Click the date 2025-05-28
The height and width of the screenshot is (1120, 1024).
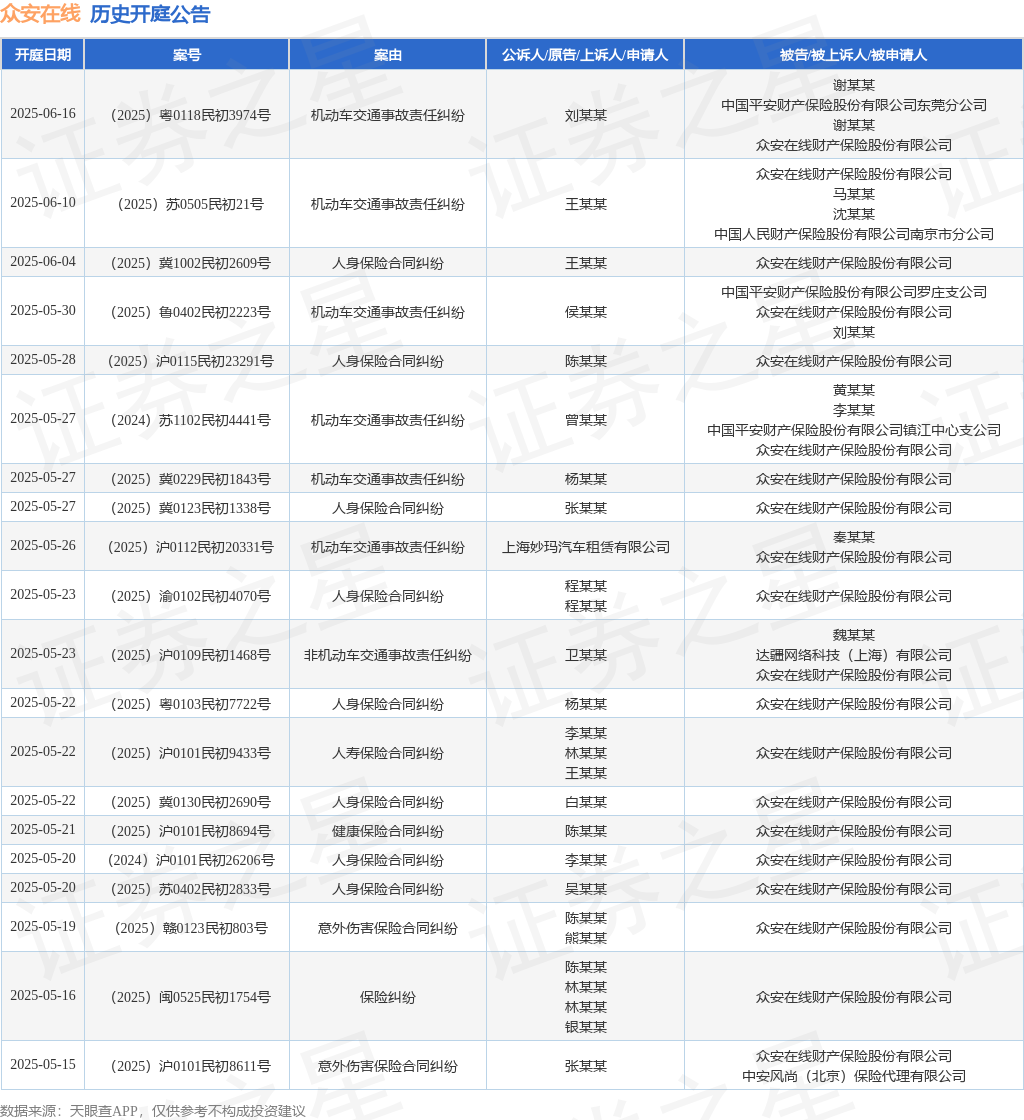[x=43, y=359]
